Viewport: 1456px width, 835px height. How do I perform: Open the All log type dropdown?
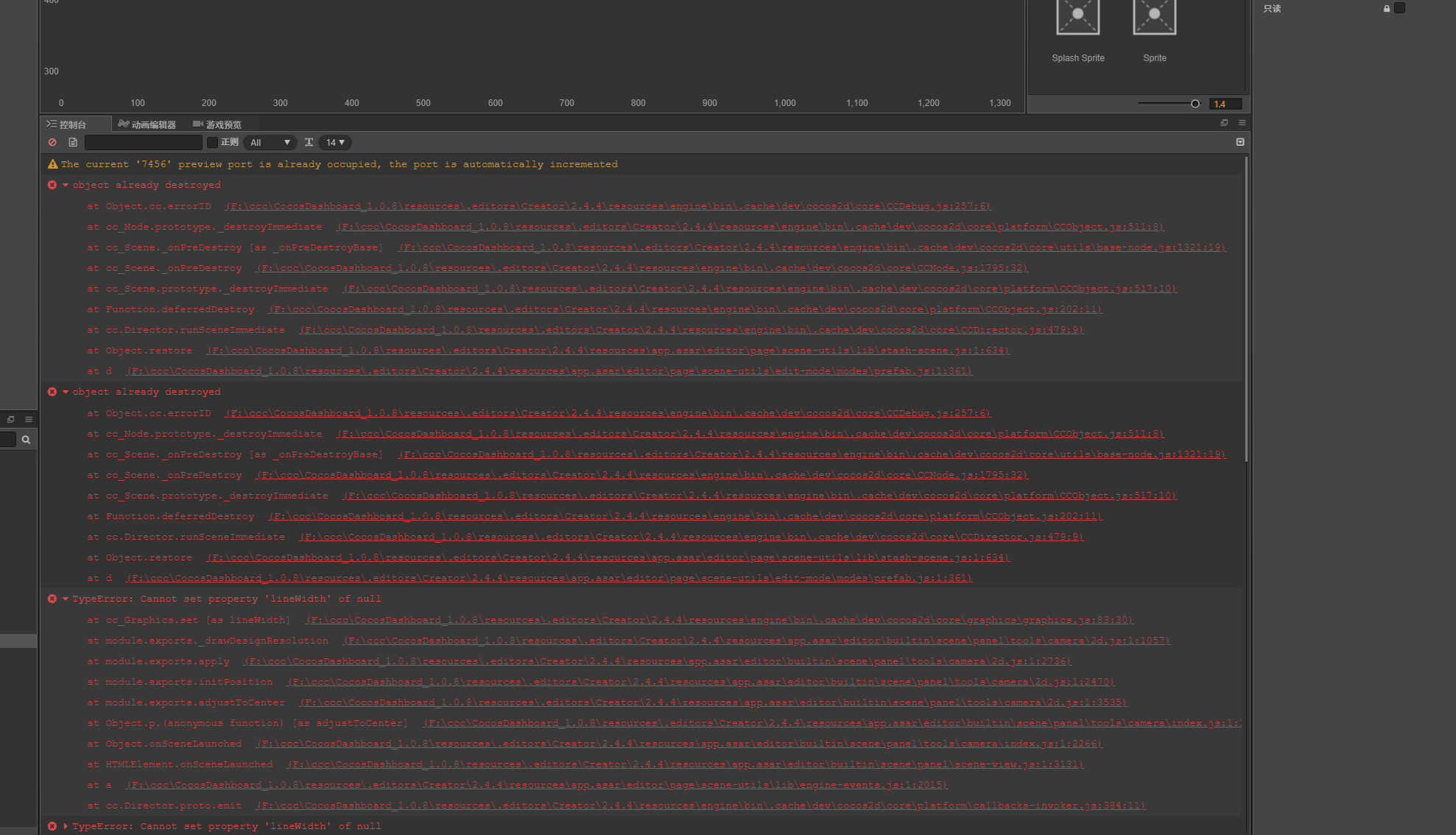[x=270, y=142]
